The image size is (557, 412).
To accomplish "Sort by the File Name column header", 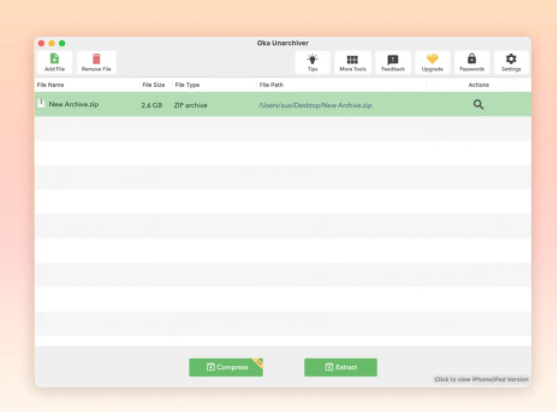I will click(x=50, y=85).
